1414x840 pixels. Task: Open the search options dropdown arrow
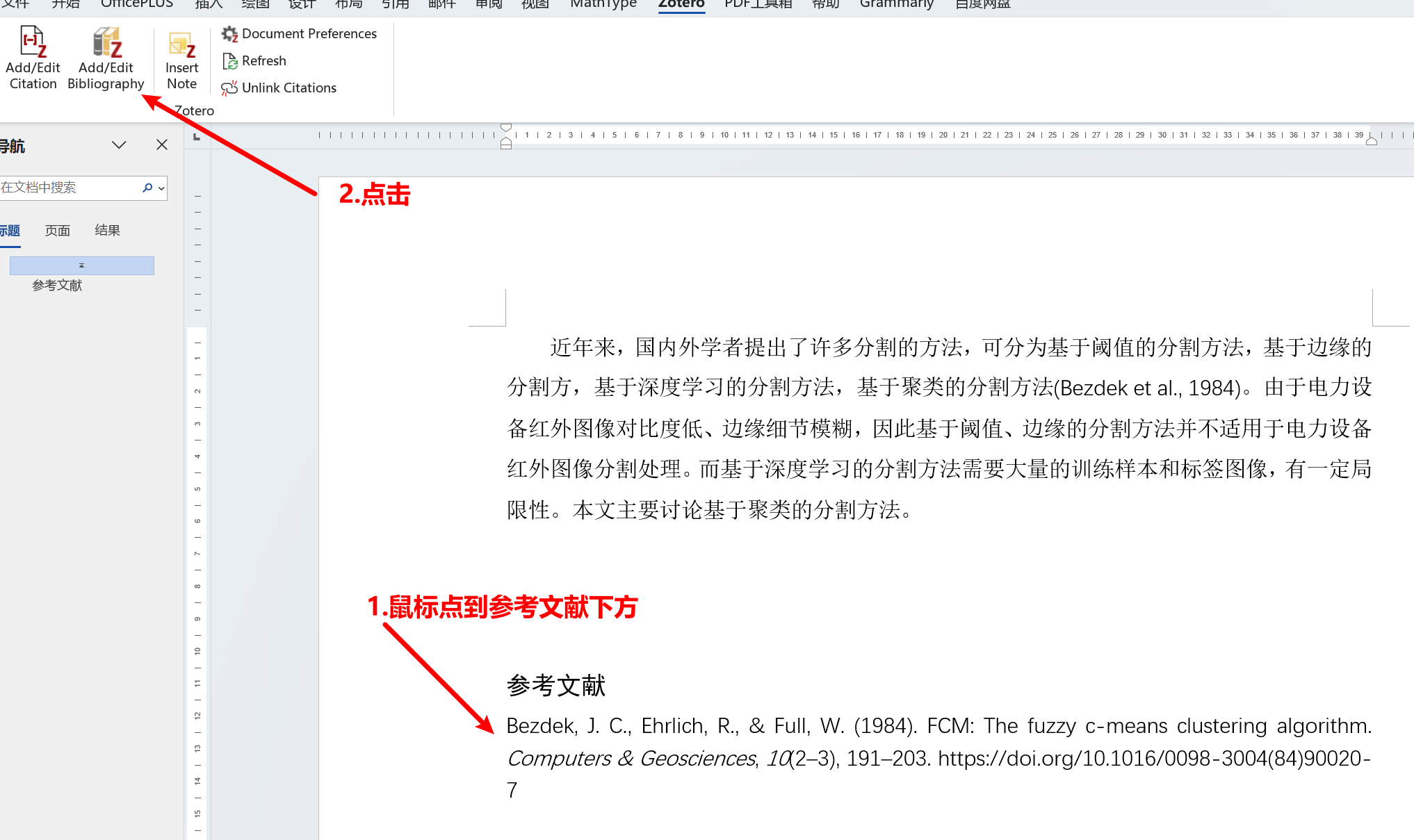point(161,188)
